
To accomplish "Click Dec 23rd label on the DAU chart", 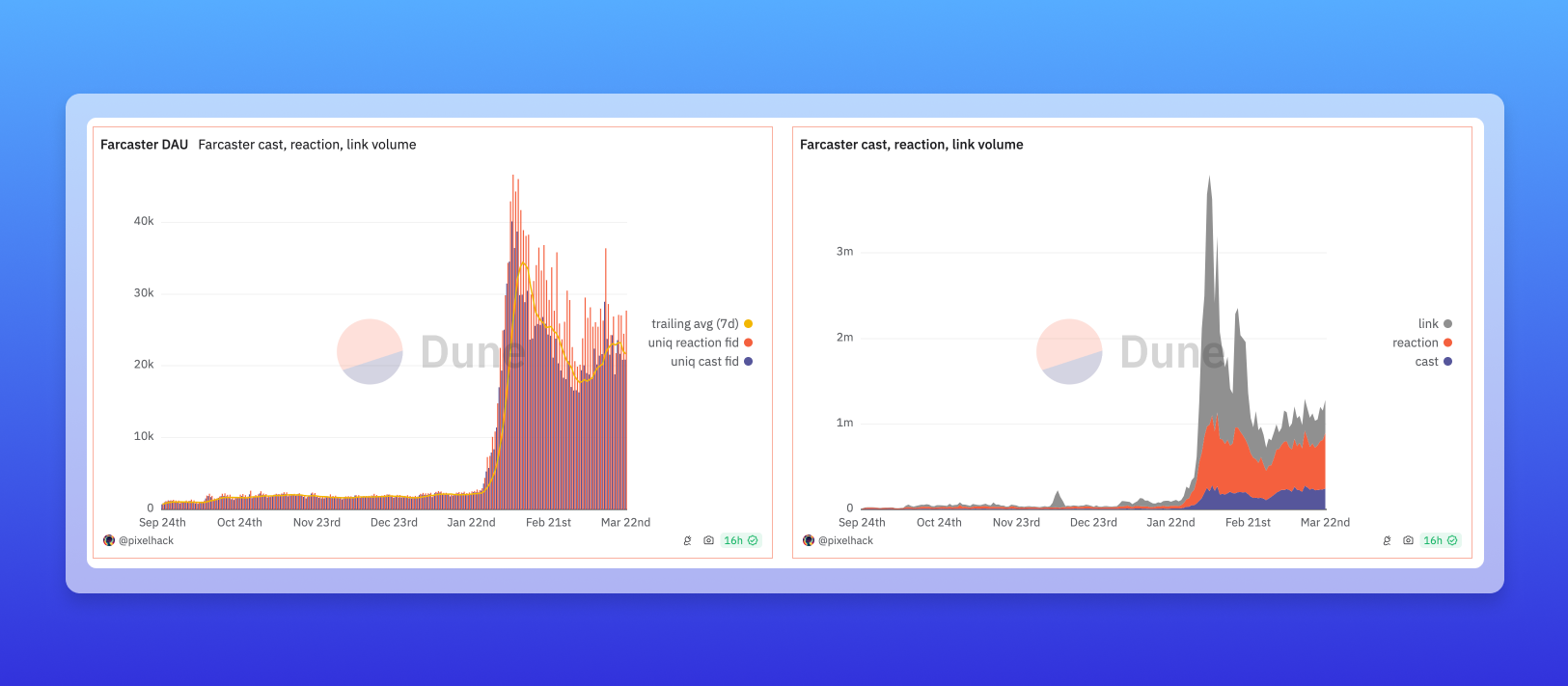I will tap(394, 523).
